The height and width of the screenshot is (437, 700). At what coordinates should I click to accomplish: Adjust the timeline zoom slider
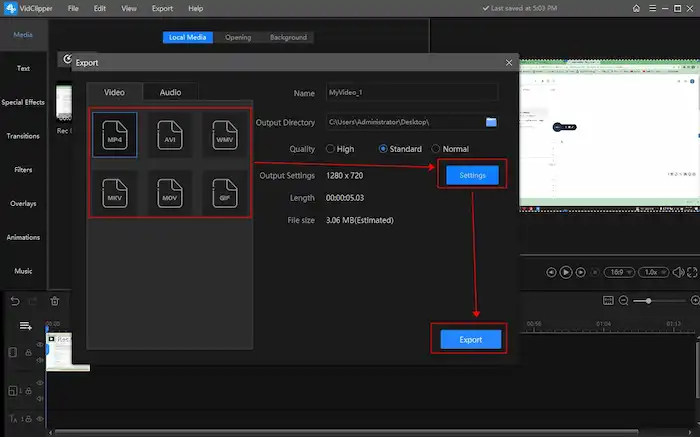pos(650,301)
